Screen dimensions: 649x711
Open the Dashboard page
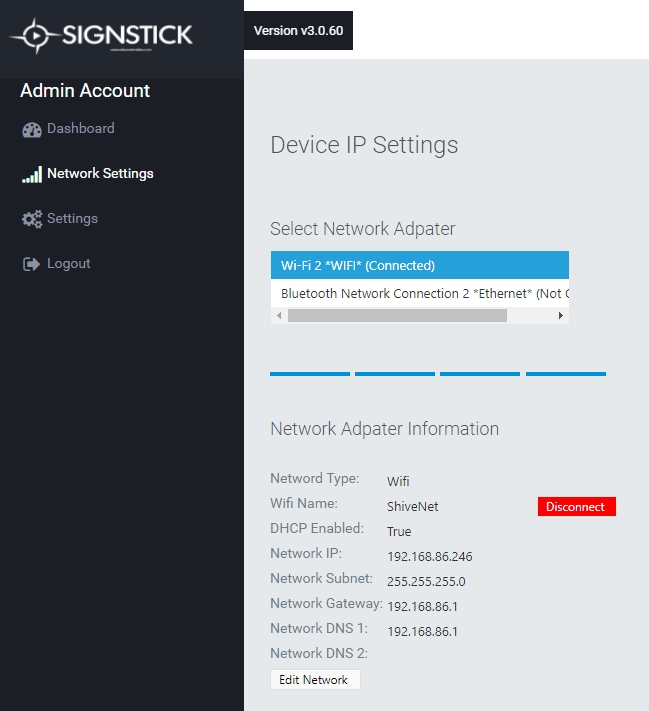[x=80, y=129]
